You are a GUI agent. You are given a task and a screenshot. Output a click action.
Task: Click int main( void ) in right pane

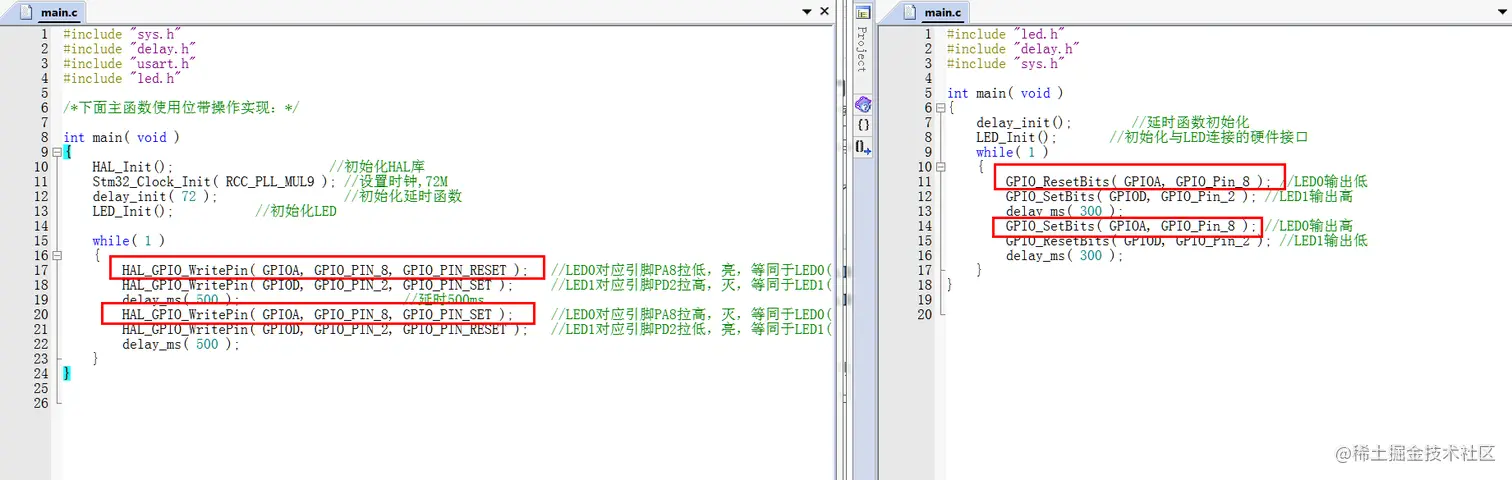coord(1005,93)
